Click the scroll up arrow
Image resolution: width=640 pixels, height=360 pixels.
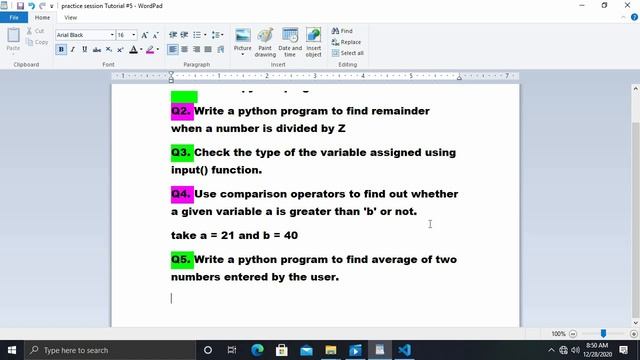click(636, 88)
